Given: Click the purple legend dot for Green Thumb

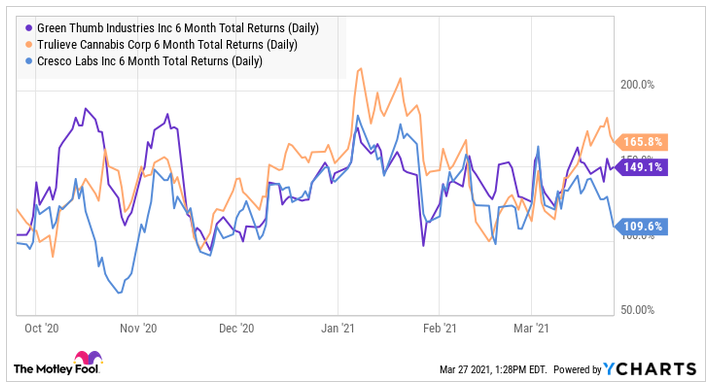Looking at the screenshot, I should 29,28.
